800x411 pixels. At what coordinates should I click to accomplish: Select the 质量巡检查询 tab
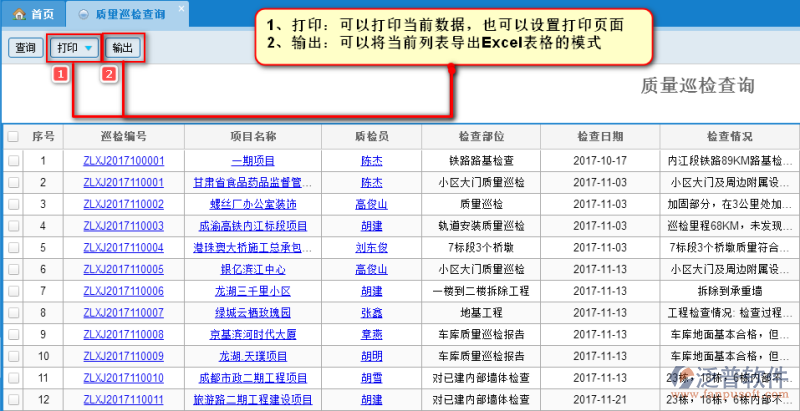(x=127, y=14)
